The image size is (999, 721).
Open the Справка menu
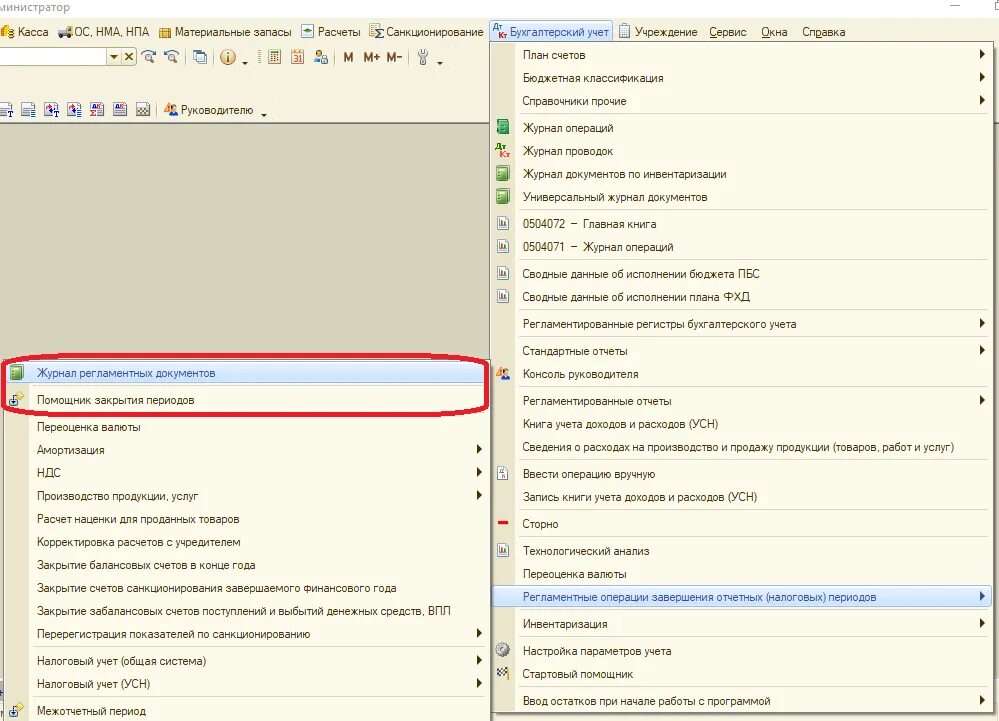coord(823,32)
